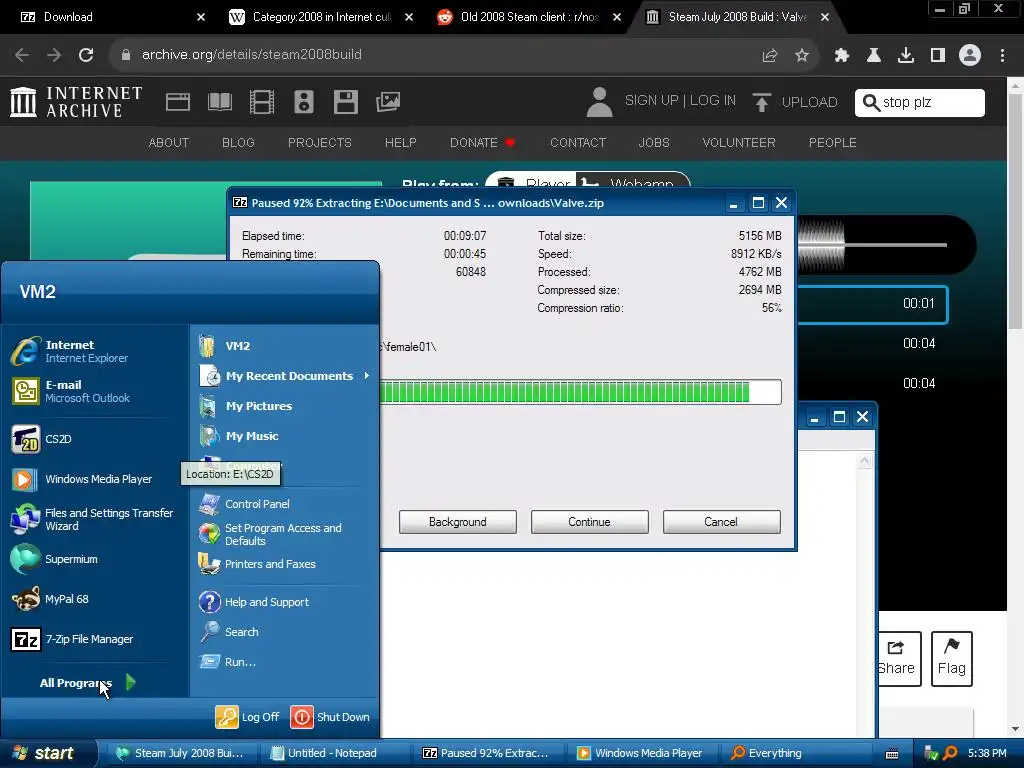Open MyPal 68 browser
The width and height of the screenshot is (1024, 768).
click(50, 599)
